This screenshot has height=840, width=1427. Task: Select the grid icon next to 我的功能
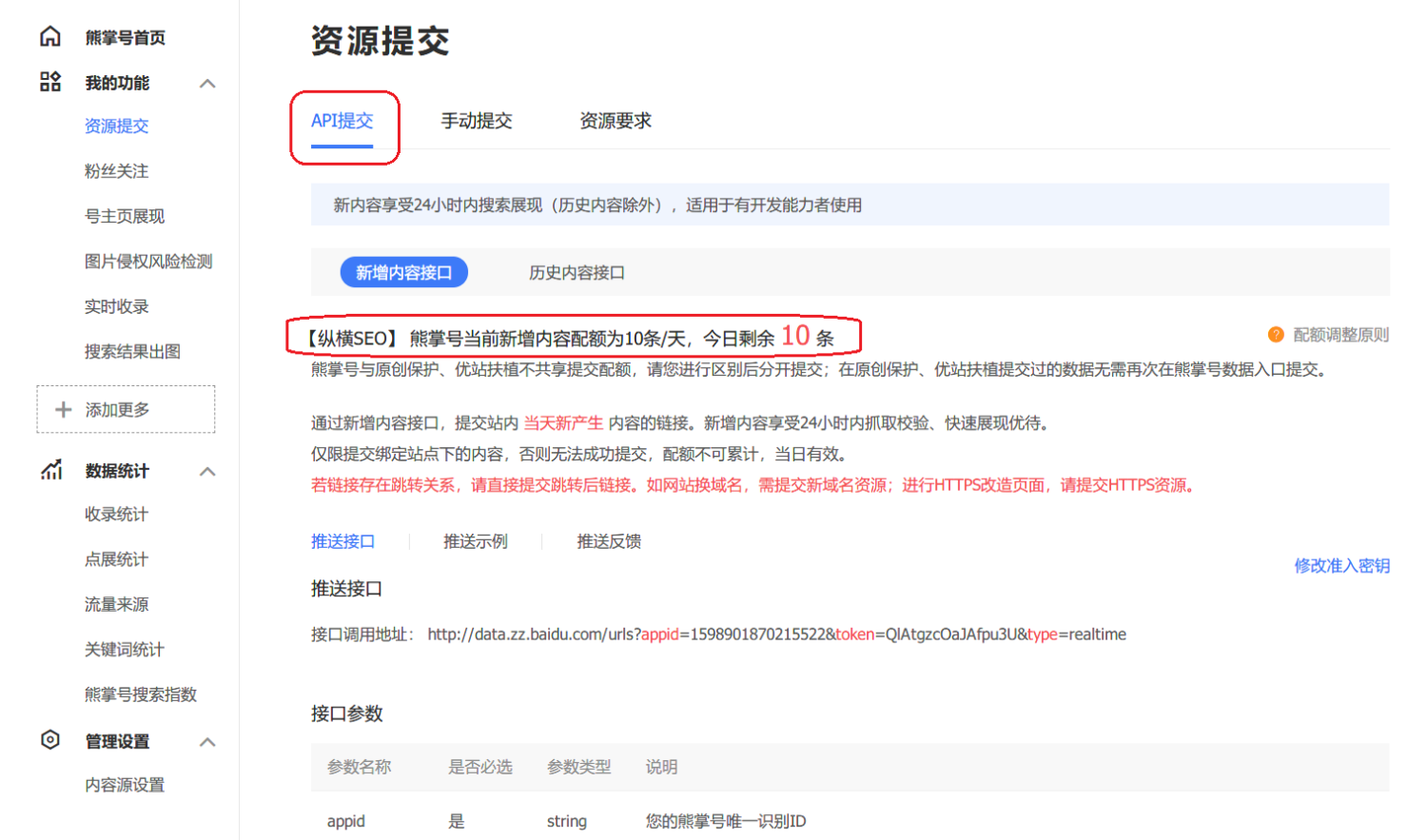pyautogui.click(x=49, y=83)
